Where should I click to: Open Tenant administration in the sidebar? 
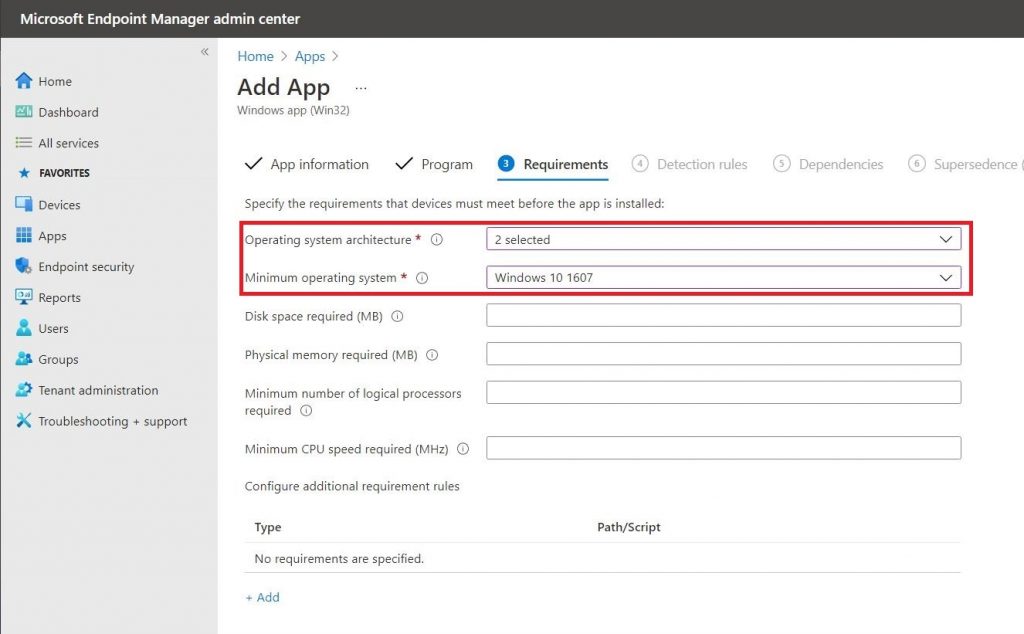[98, 390]
